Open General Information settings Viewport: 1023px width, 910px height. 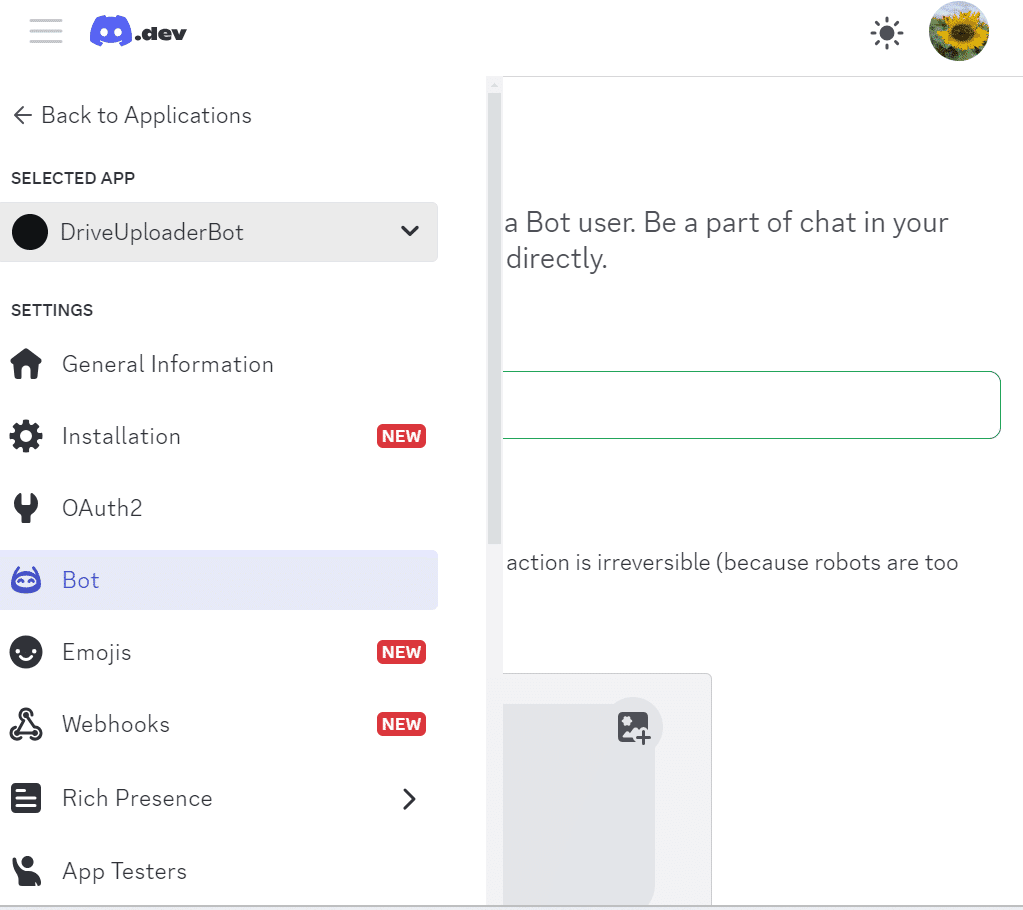point(219,364)
